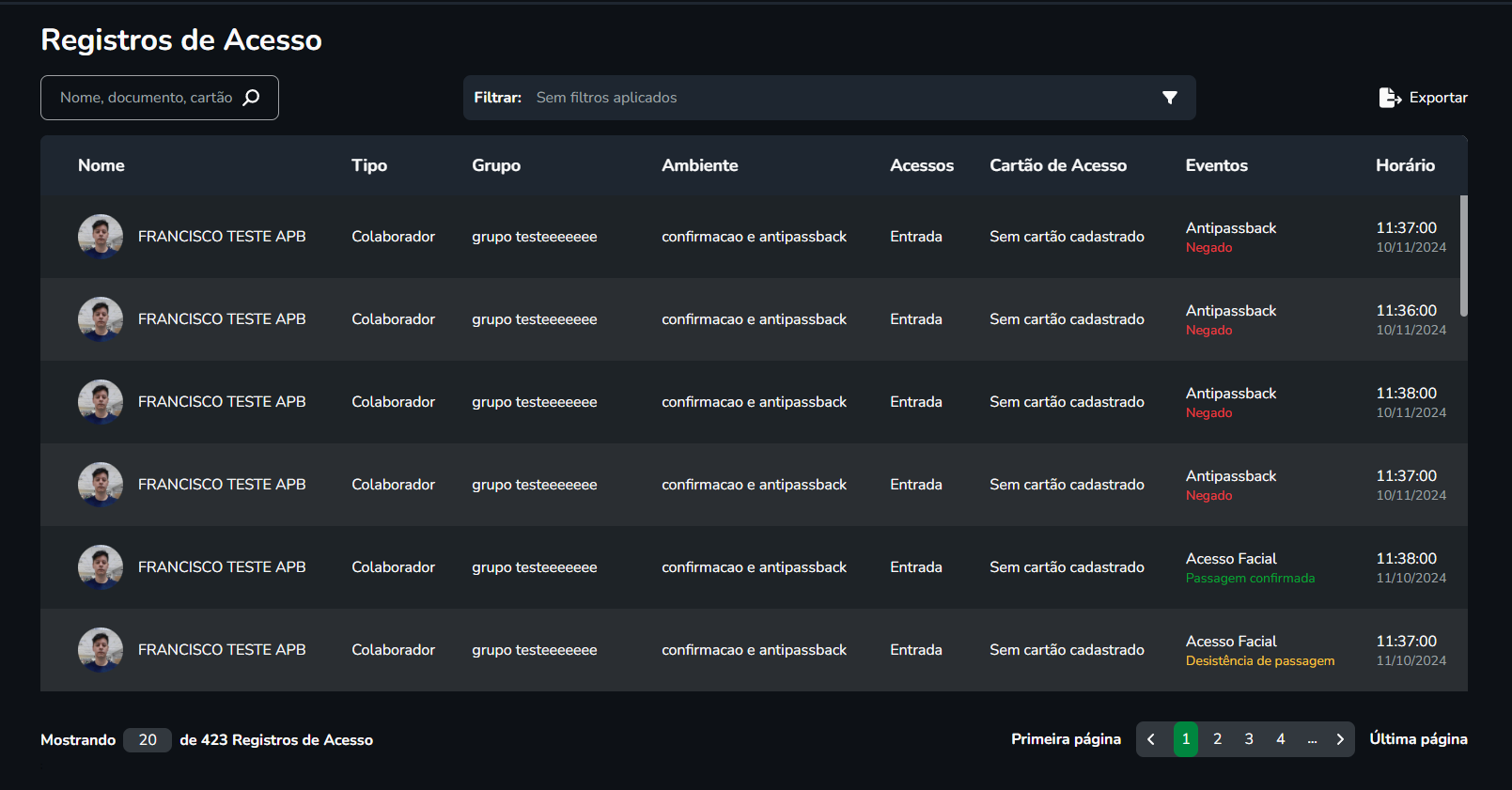Jump to Primeira página
1512x790 pixels.
[x=1066, y=739]
